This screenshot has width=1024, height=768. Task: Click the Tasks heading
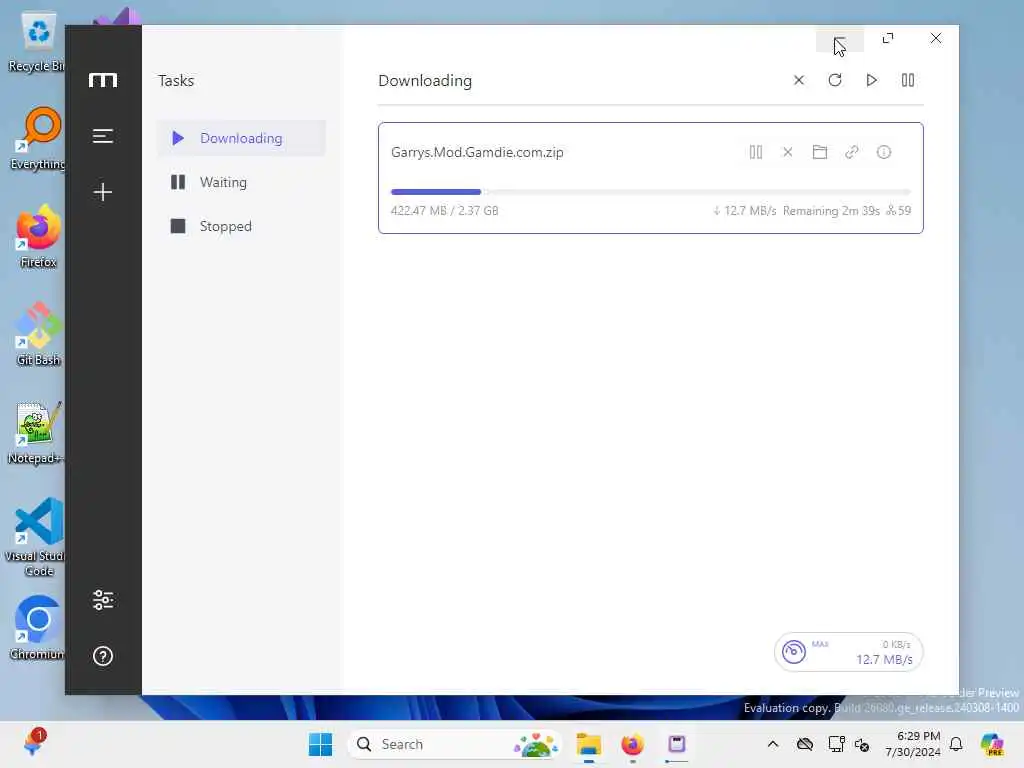coord(176,80)
